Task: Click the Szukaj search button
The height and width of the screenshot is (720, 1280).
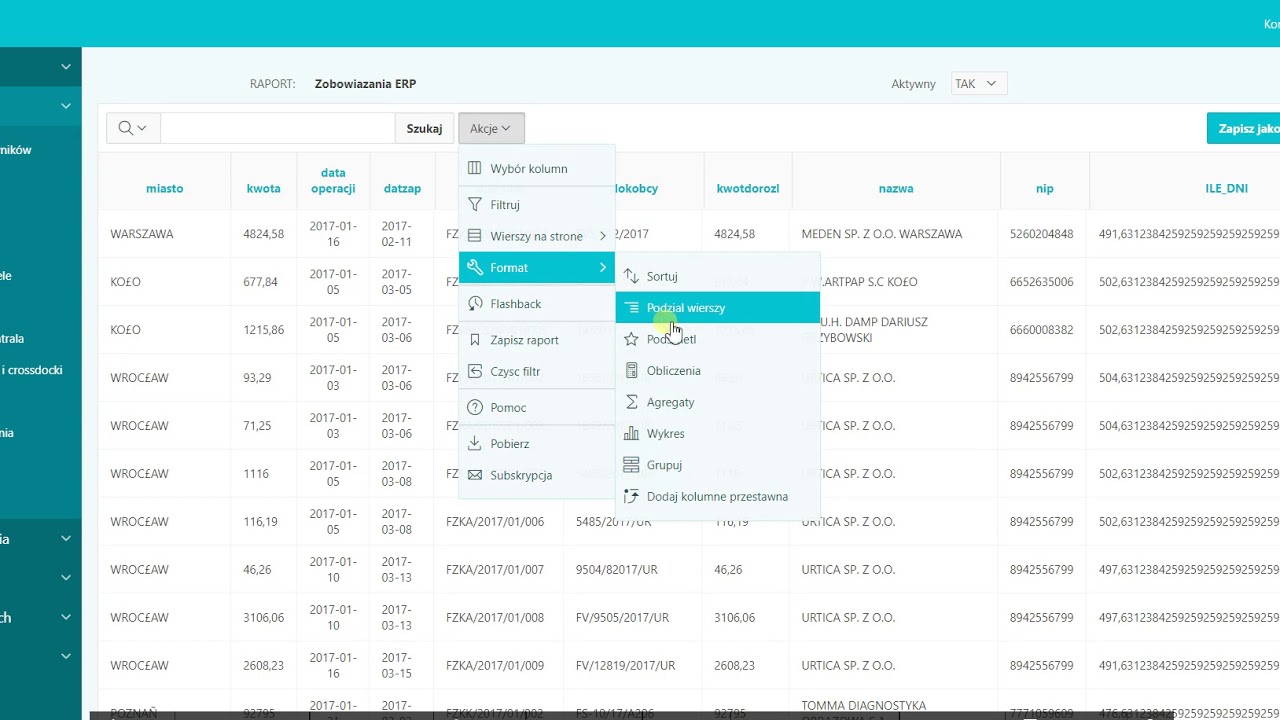Action: click(424, 128)
